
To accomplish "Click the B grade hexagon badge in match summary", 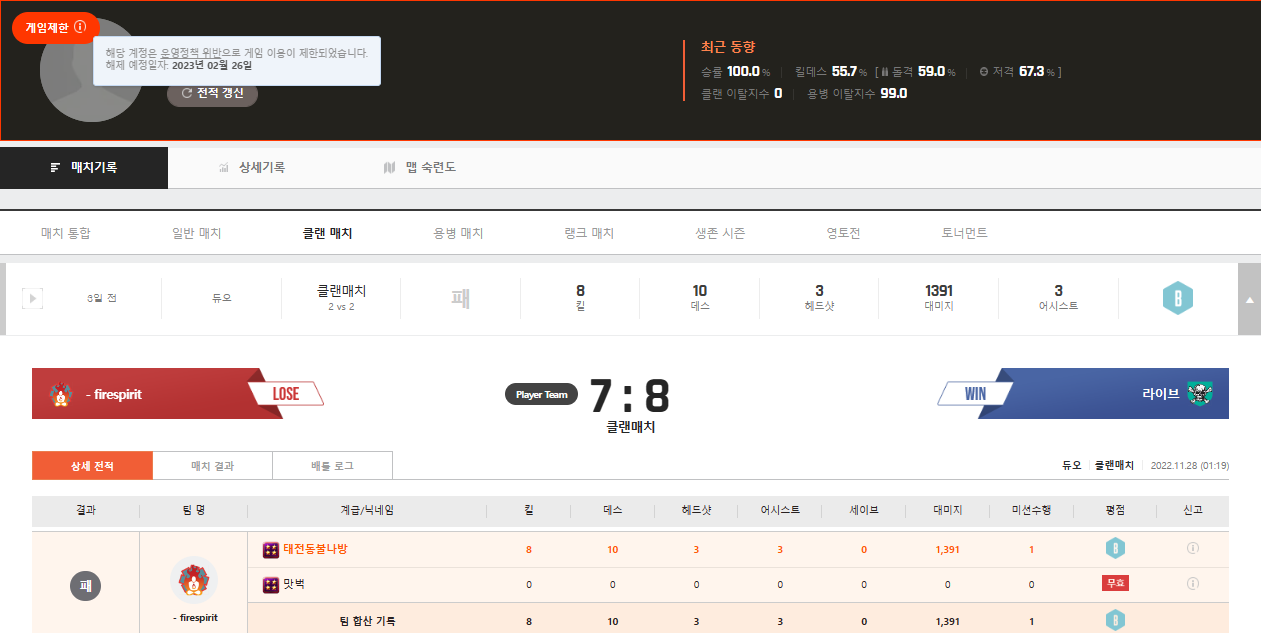I will click(1177, 298).
